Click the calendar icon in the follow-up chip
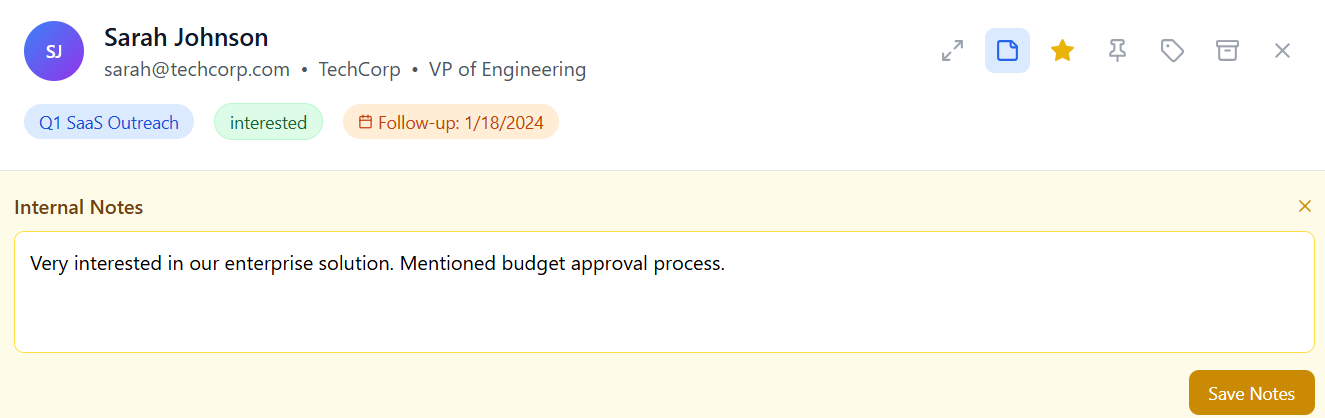This screenshot has height=418, width=1325. (365, 122)
